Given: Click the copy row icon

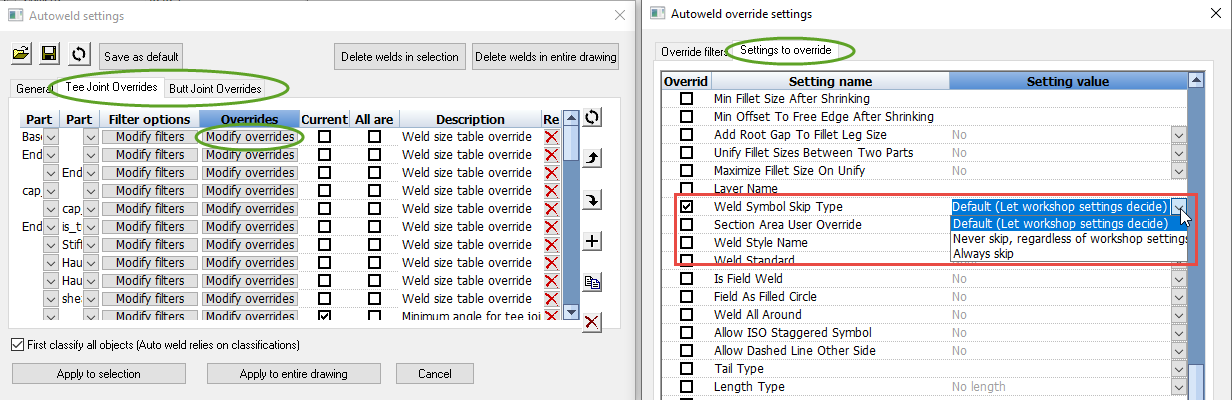Looking at the screenshot, I should tap(592, 282).
